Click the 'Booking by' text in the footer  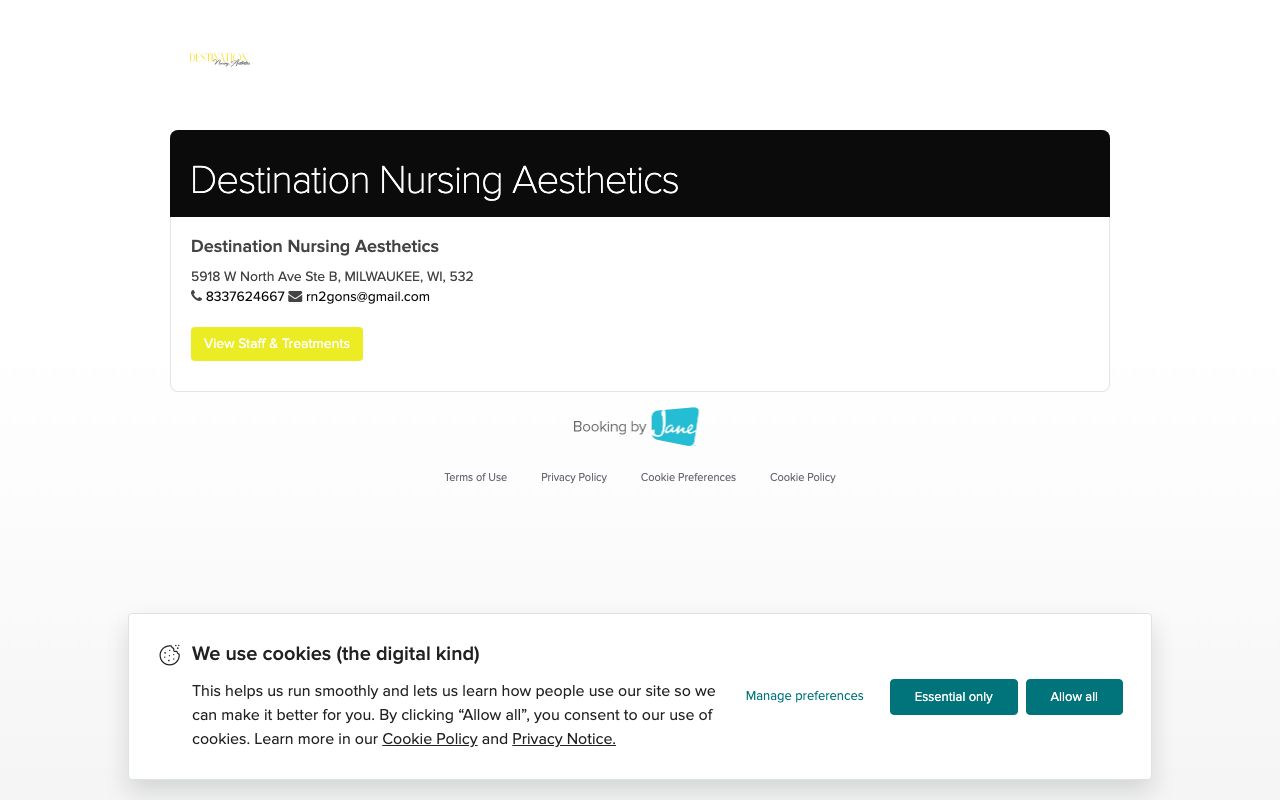[609, 427]
